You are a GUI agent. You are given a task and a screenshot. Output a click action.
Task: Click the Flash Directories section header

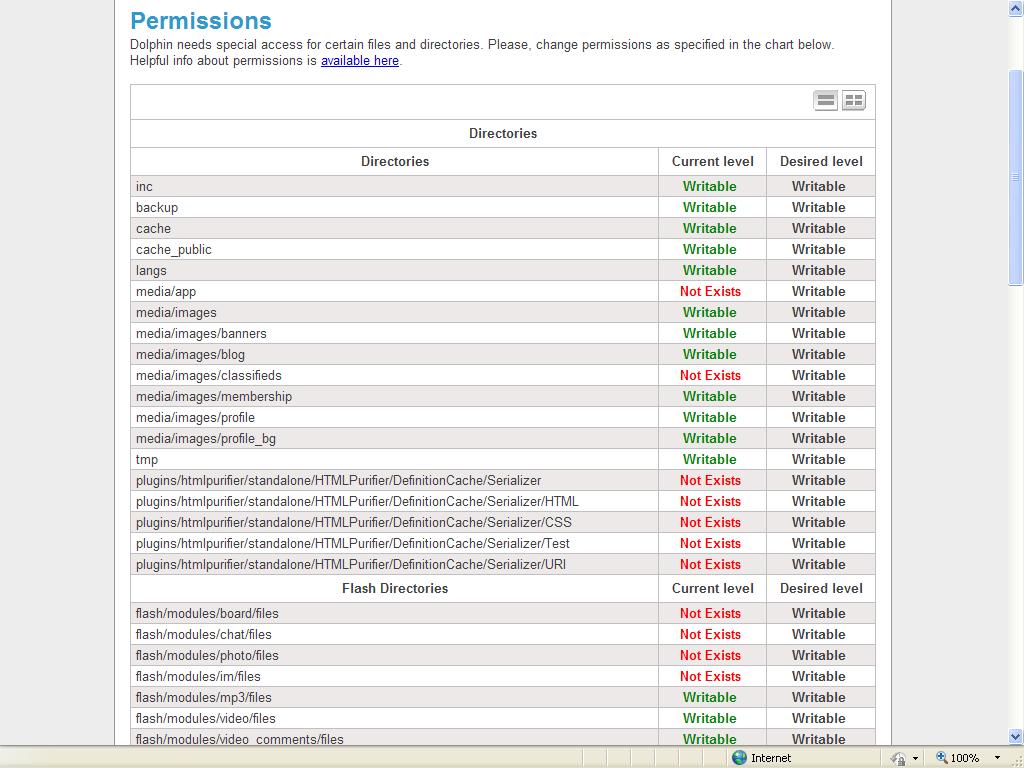click(394, 589)
